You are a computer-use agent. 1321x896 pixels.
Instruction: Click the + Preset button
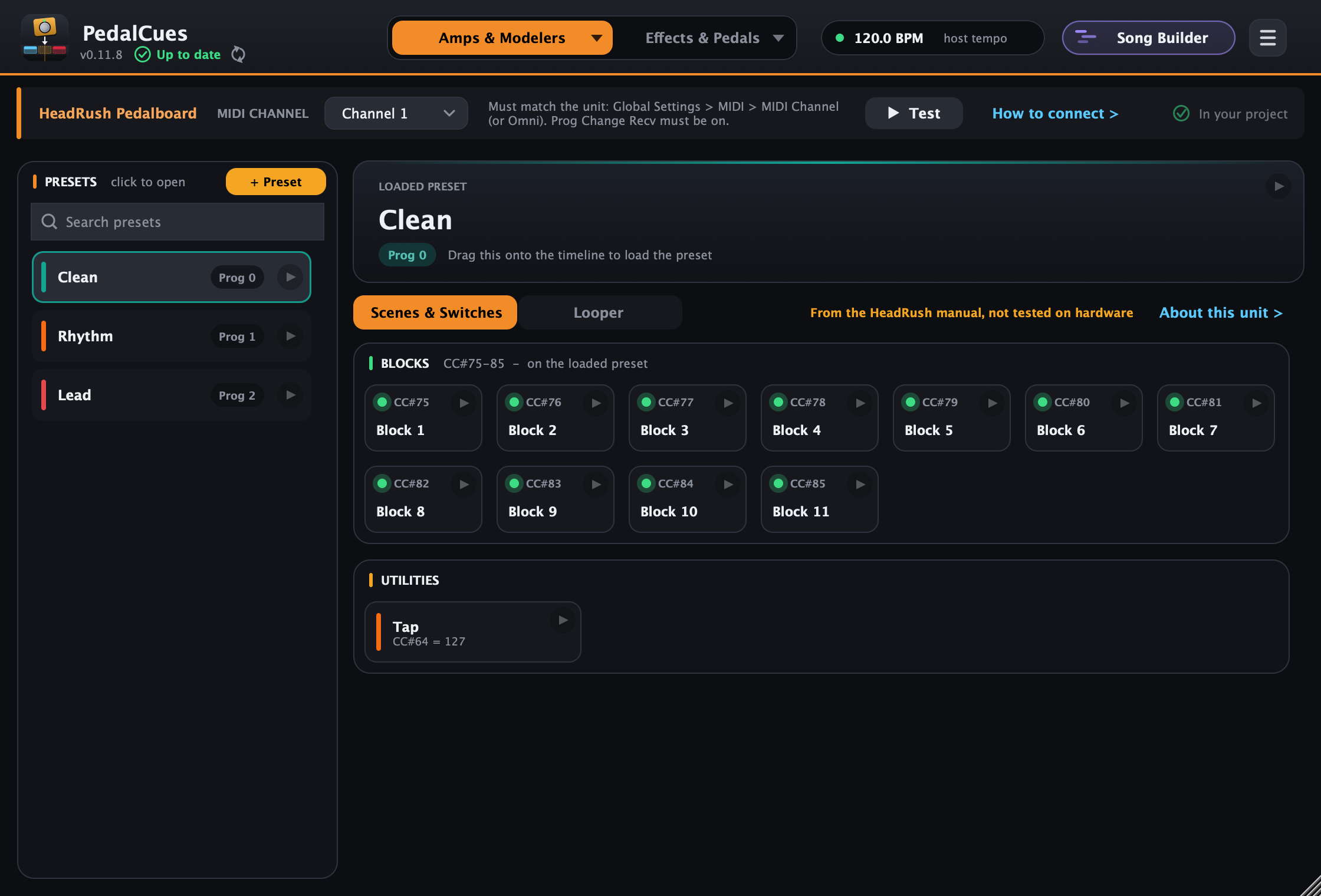(x=275, y=182)
